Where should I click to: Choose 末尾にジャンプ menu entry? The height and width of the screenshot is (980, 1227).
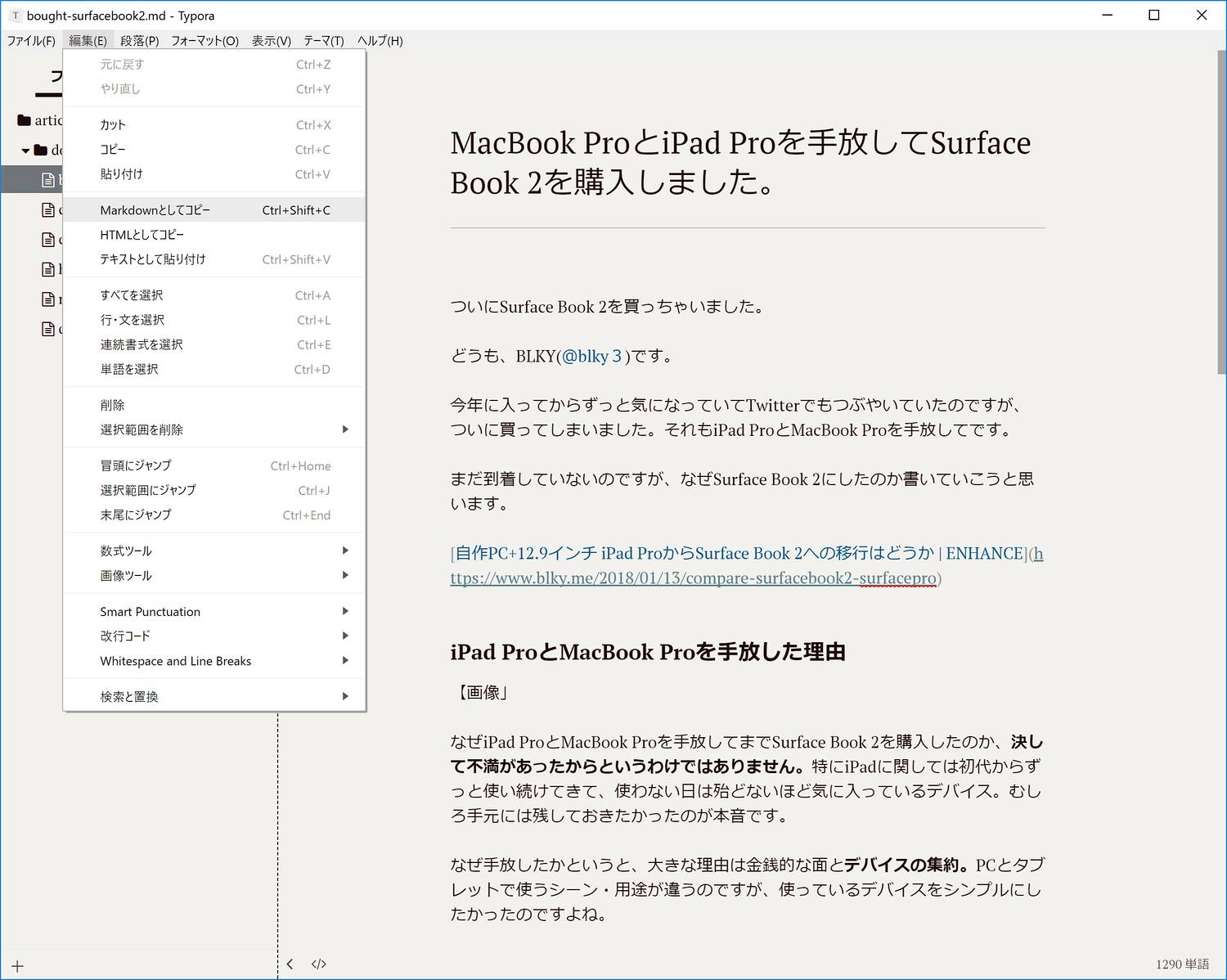pyautogui.click(x=214, y=514)
